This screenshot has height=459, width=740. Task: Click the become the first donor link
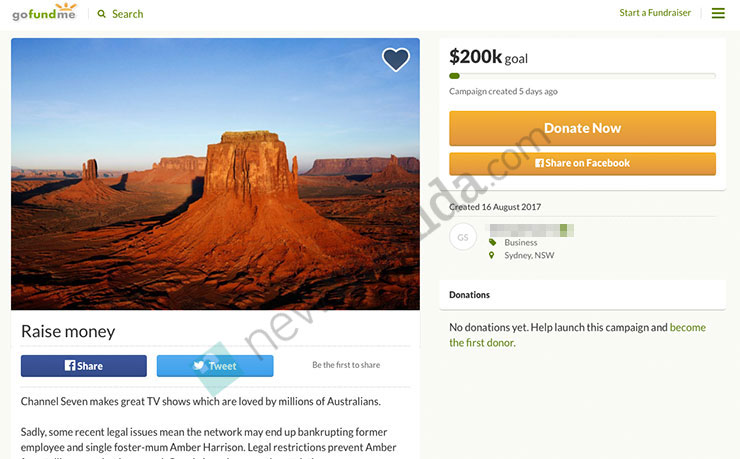click(x=577, y=335)
